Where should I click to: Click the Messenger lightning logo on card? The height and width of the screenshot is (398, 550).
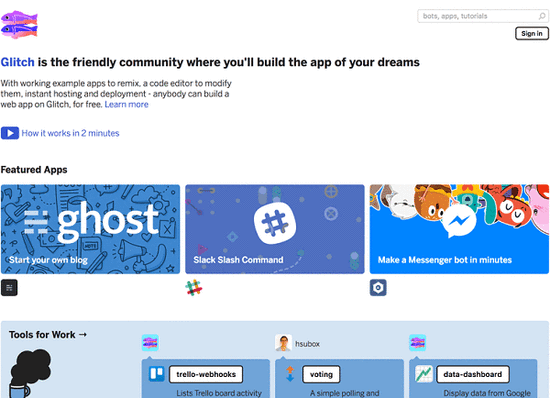pyautogui.click(x=459, y=221)
